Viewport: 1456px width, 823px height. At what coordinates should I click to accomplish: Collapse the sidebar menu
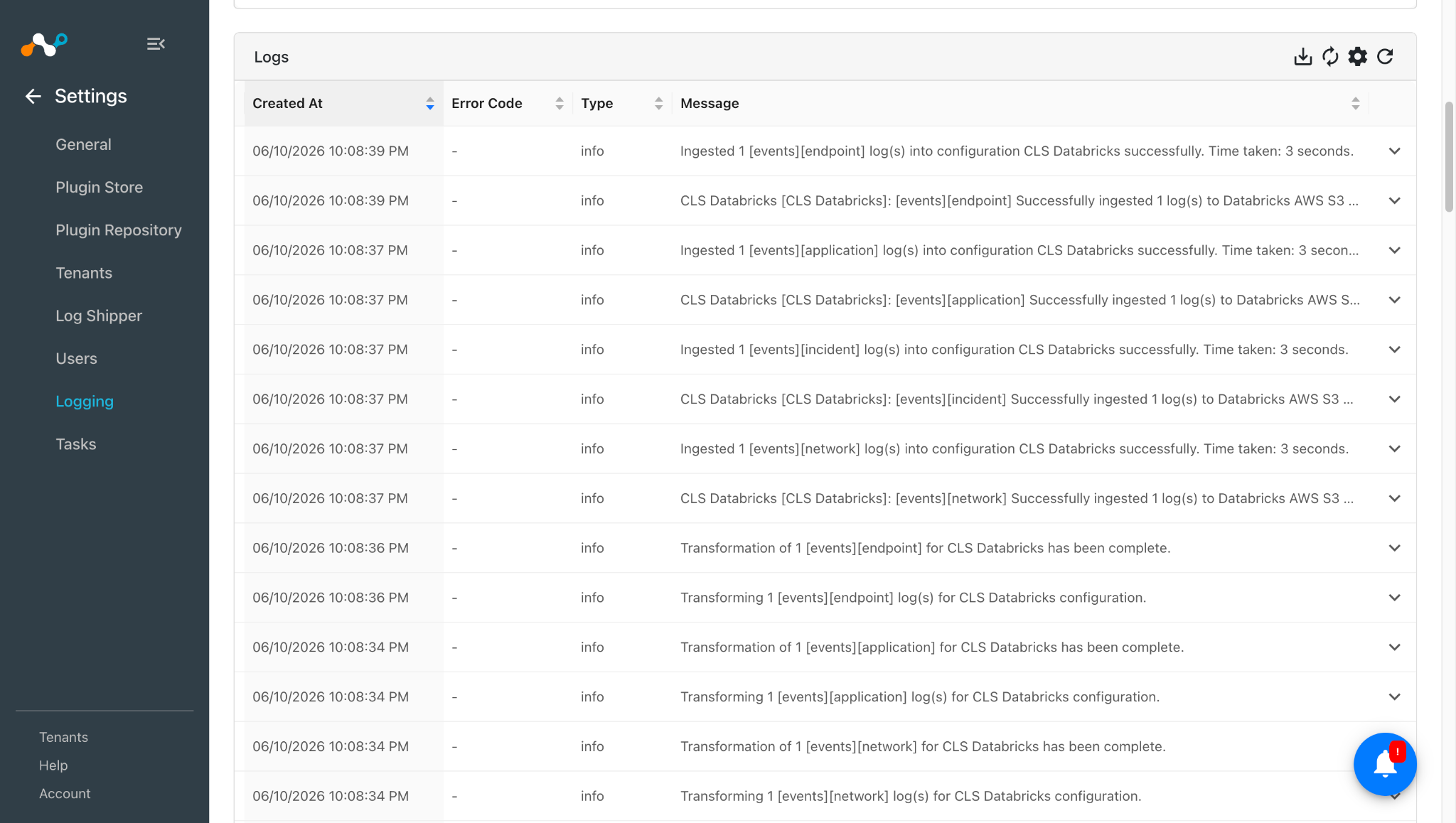pyautogui.click(x=156, y=44)
